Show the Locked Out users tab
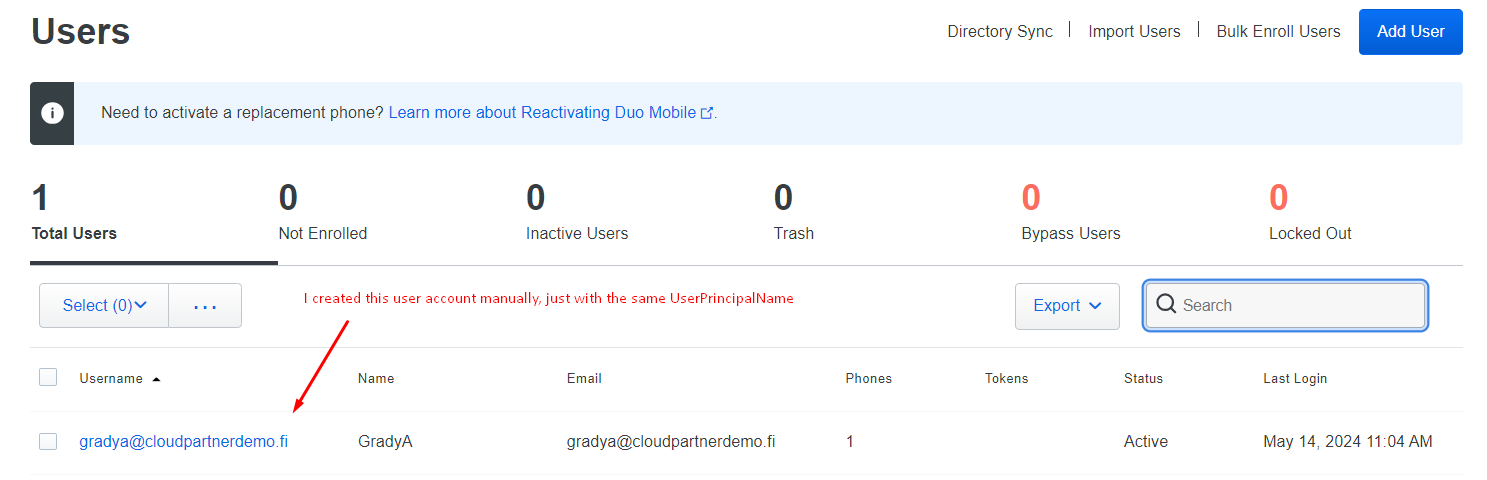 pos(1310,214)
